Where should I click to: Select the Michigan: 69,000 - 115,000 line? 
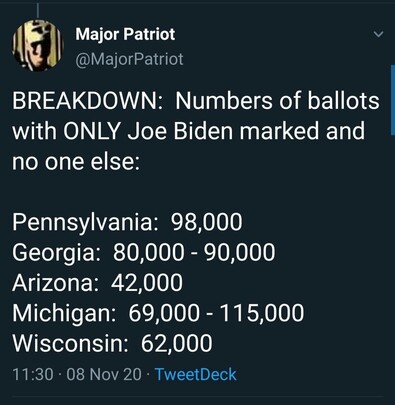coord(158,313)
